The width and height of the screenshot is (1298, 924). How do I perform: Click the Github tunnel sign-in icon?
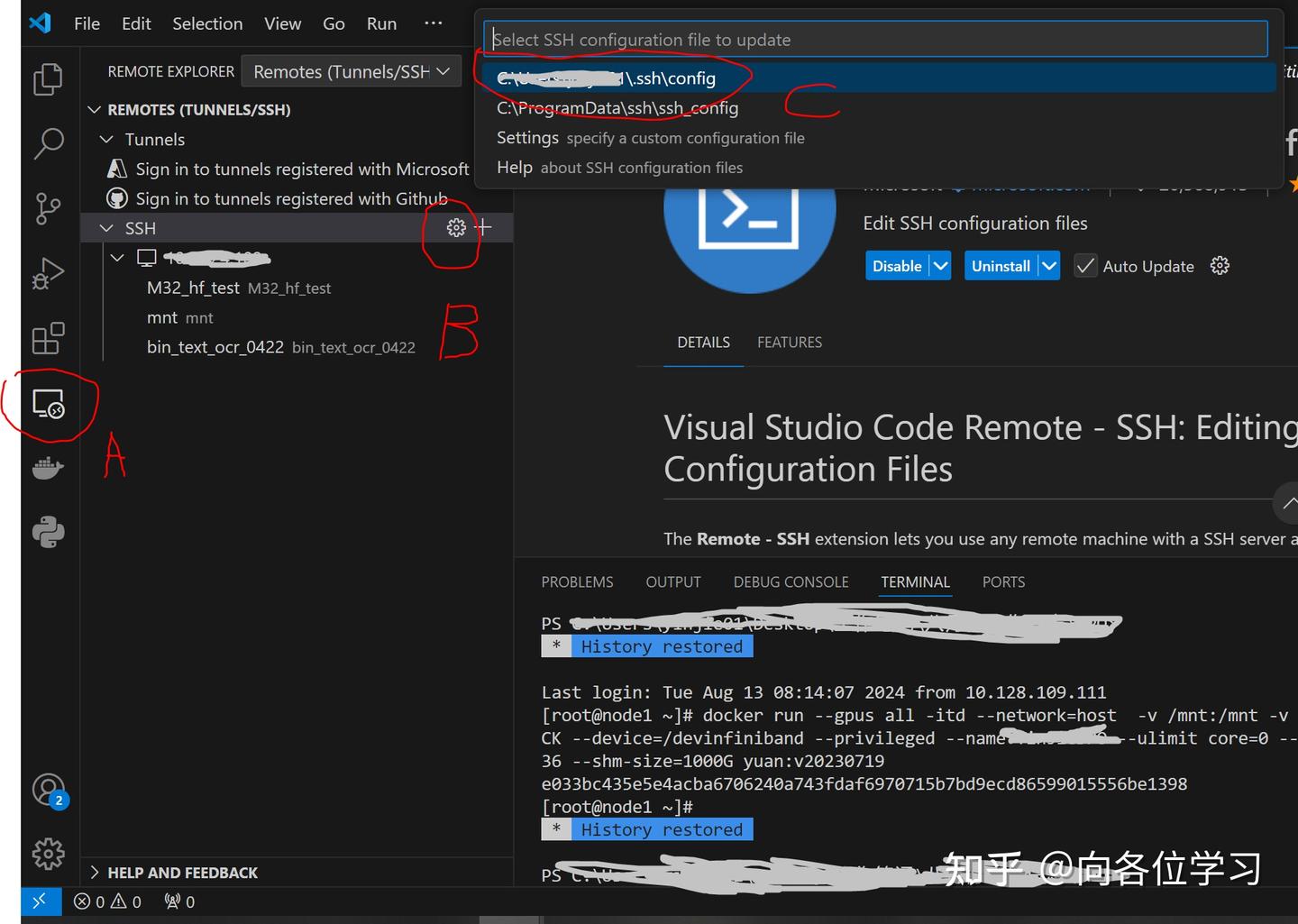[x=117, y=198]
